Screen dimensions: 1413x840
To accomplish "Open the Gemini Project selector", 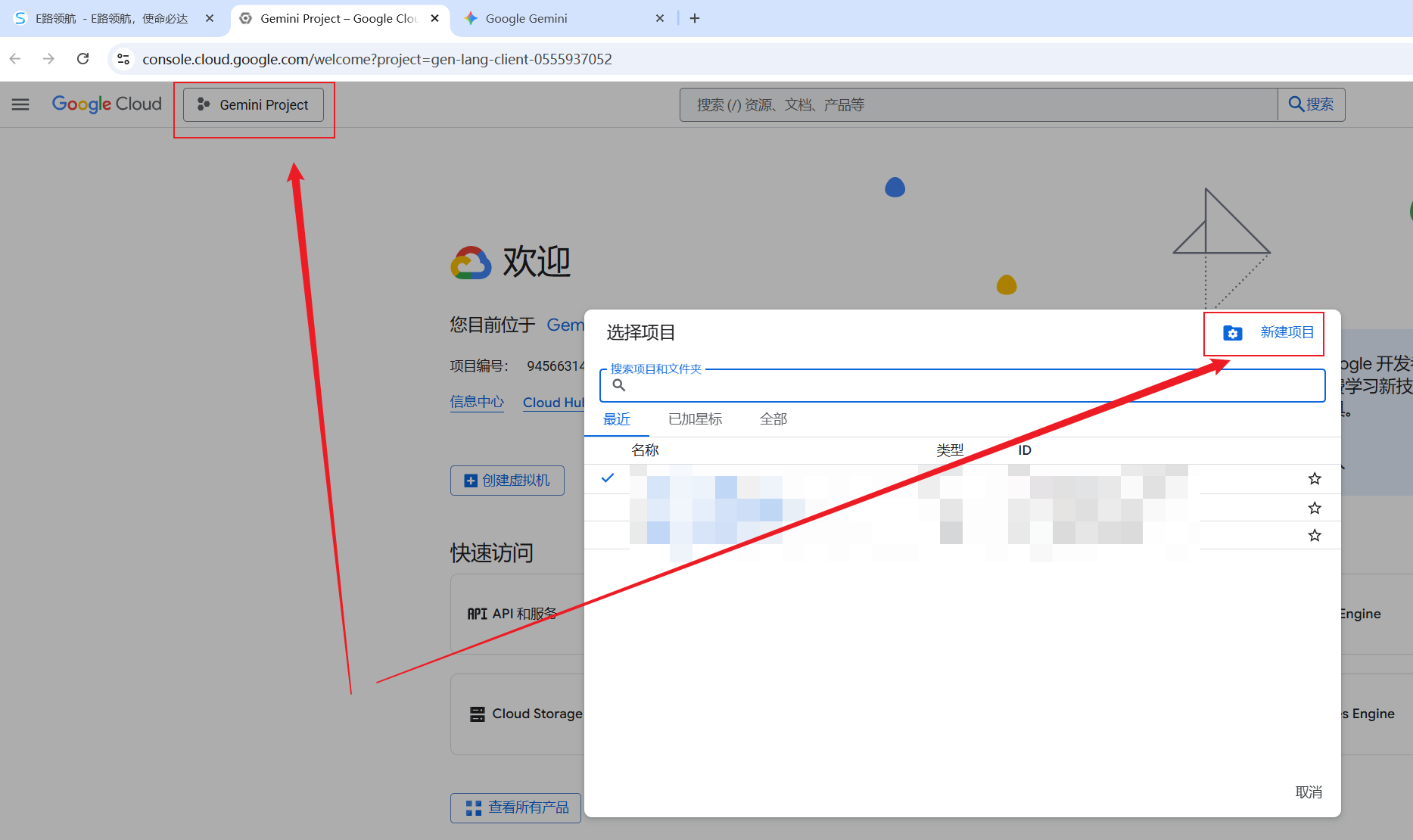I will (253, 104).
